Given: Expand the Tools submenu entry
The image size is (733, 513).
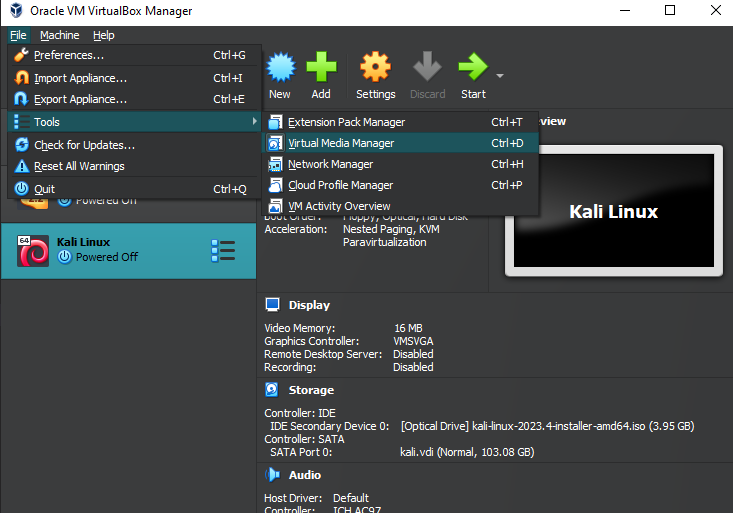Looking at the screenshot, I should pos(134,122).
